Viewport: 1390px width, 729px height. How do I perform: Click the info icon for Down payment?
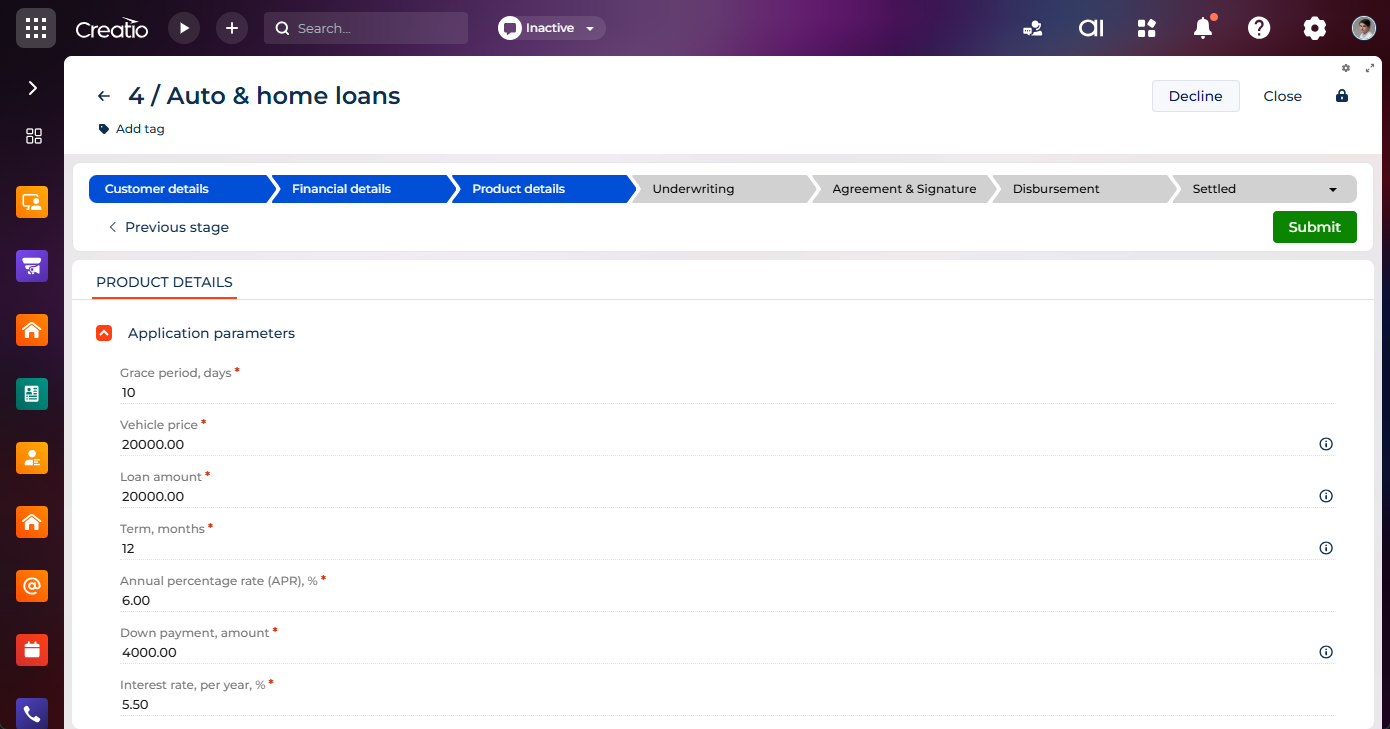pos(1326,652)
